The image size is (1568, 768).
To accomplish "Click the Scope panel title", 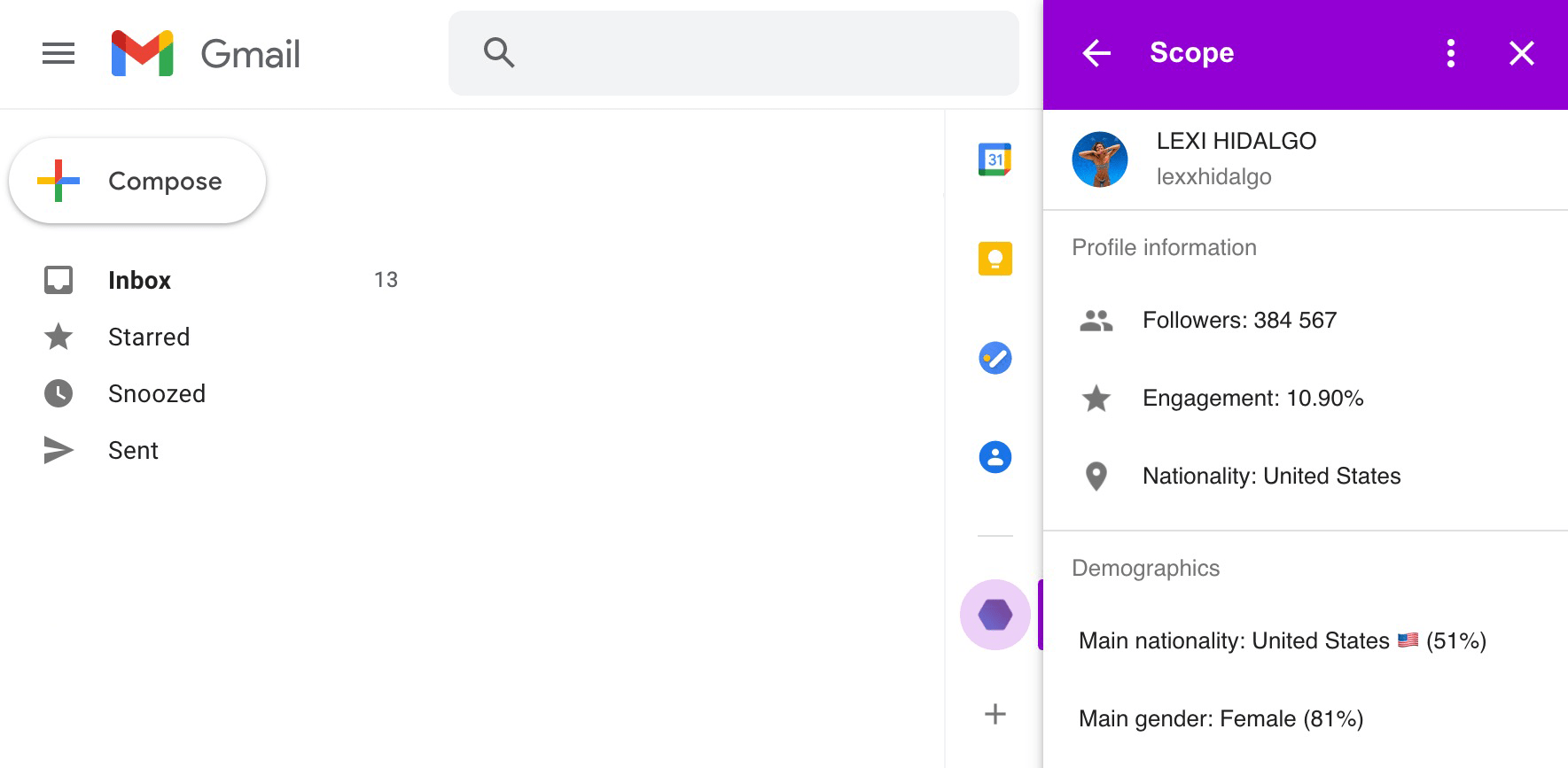I will tap(1191, 53).
